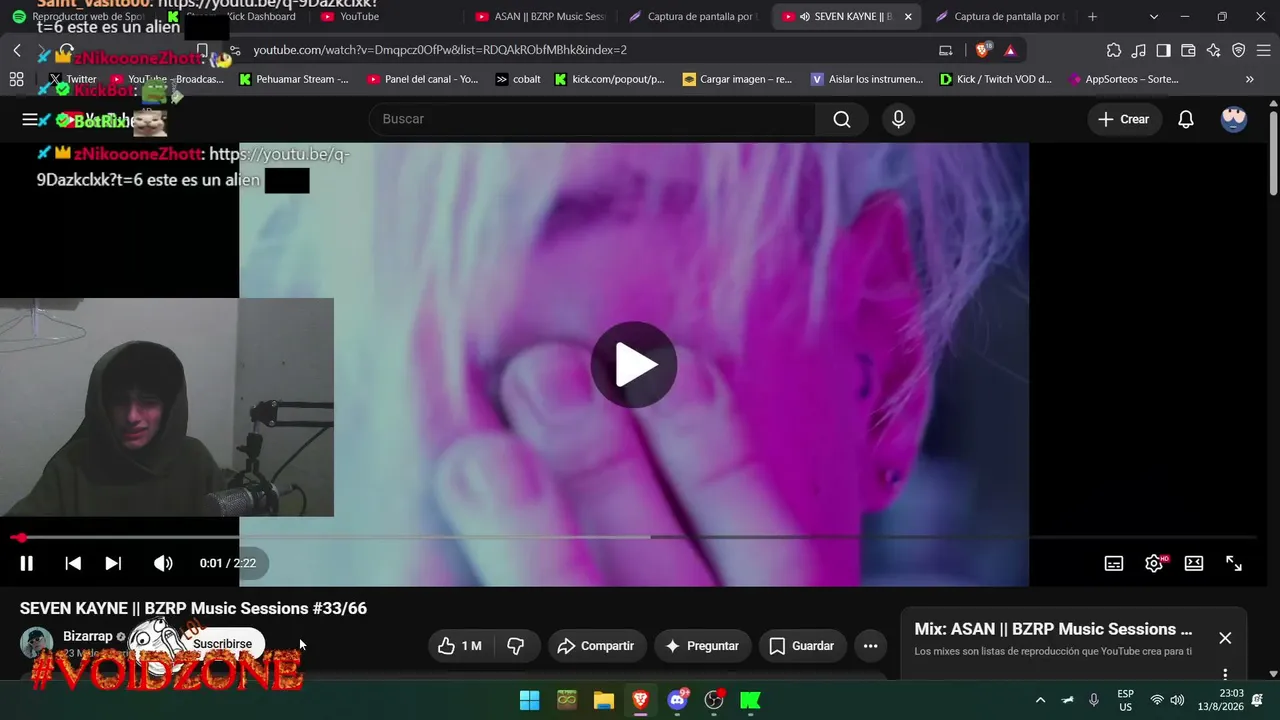Open the video player settings gear

pyautogui.click(x=1154, y=563)
